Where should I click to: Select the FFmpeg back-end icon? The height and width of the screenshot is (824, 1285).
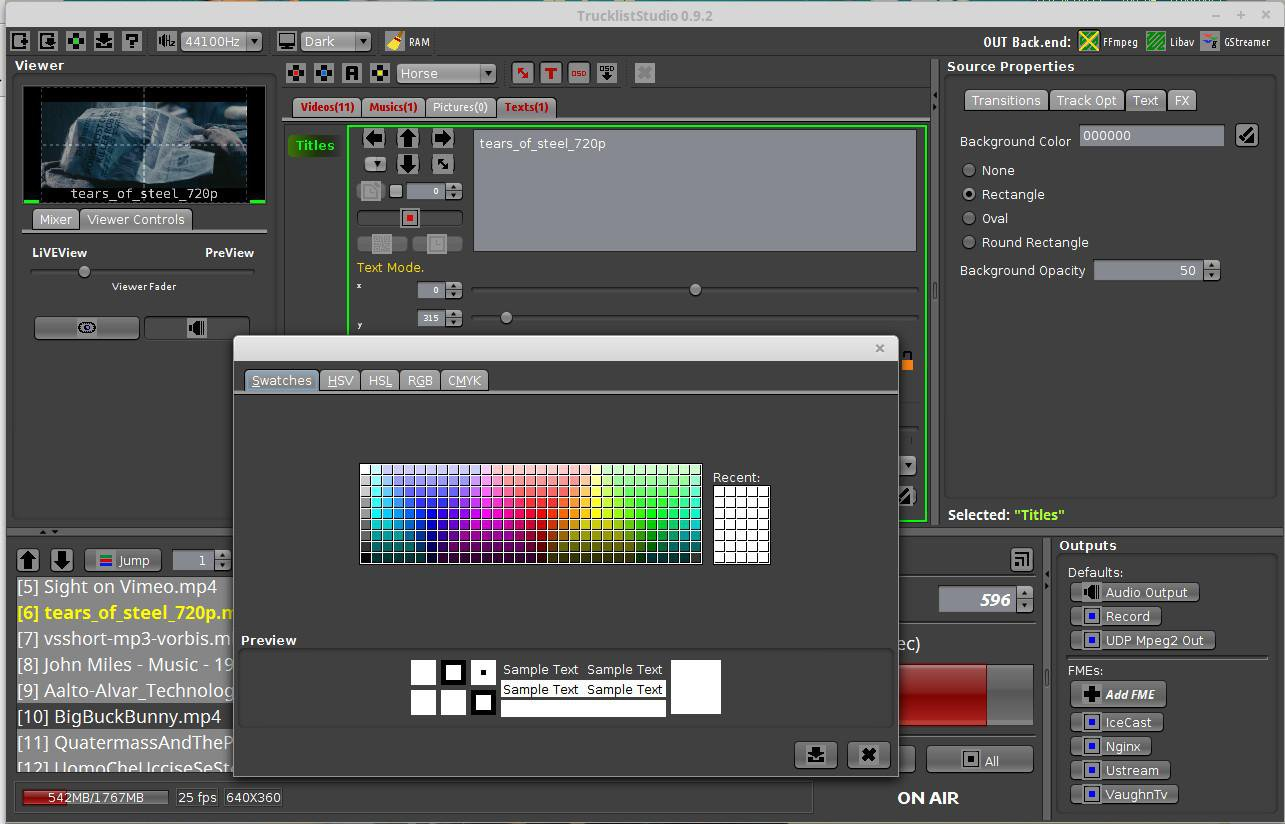tap(1089, 41)
